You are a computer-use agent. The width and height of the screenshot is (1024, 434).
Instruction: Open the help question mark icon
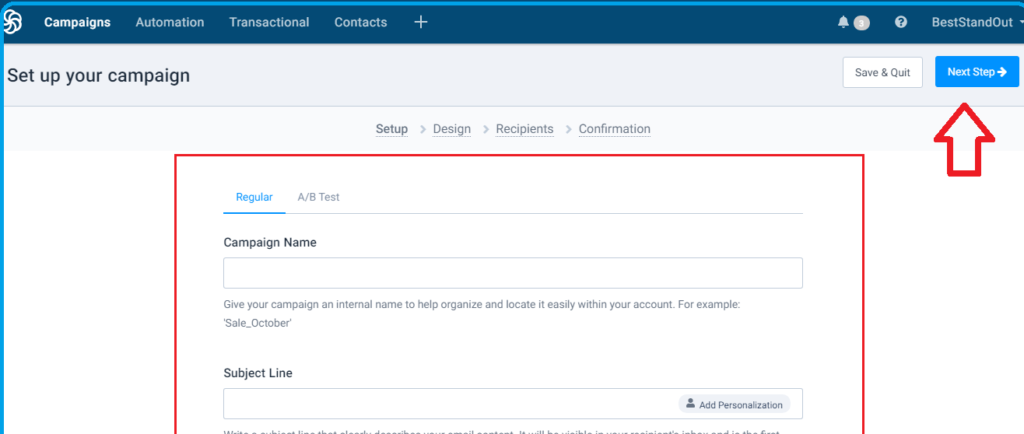901,22
